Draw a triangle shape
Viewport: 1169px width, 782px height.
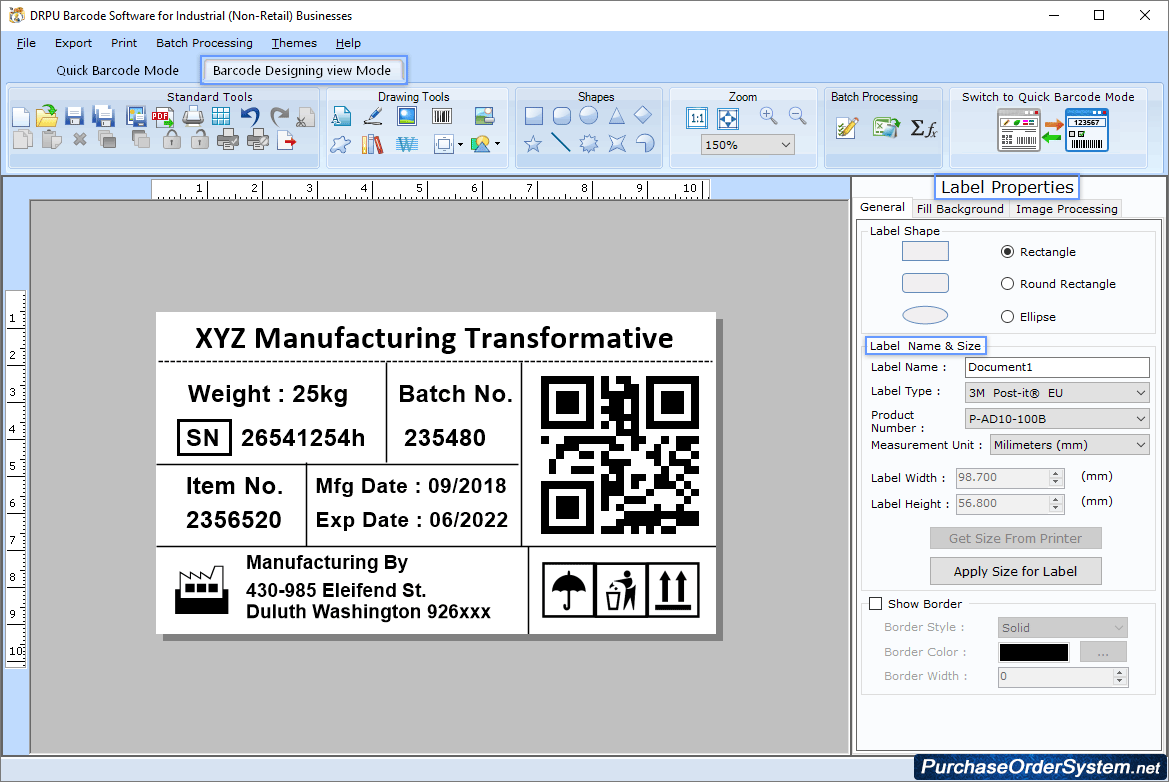[617, 116]
